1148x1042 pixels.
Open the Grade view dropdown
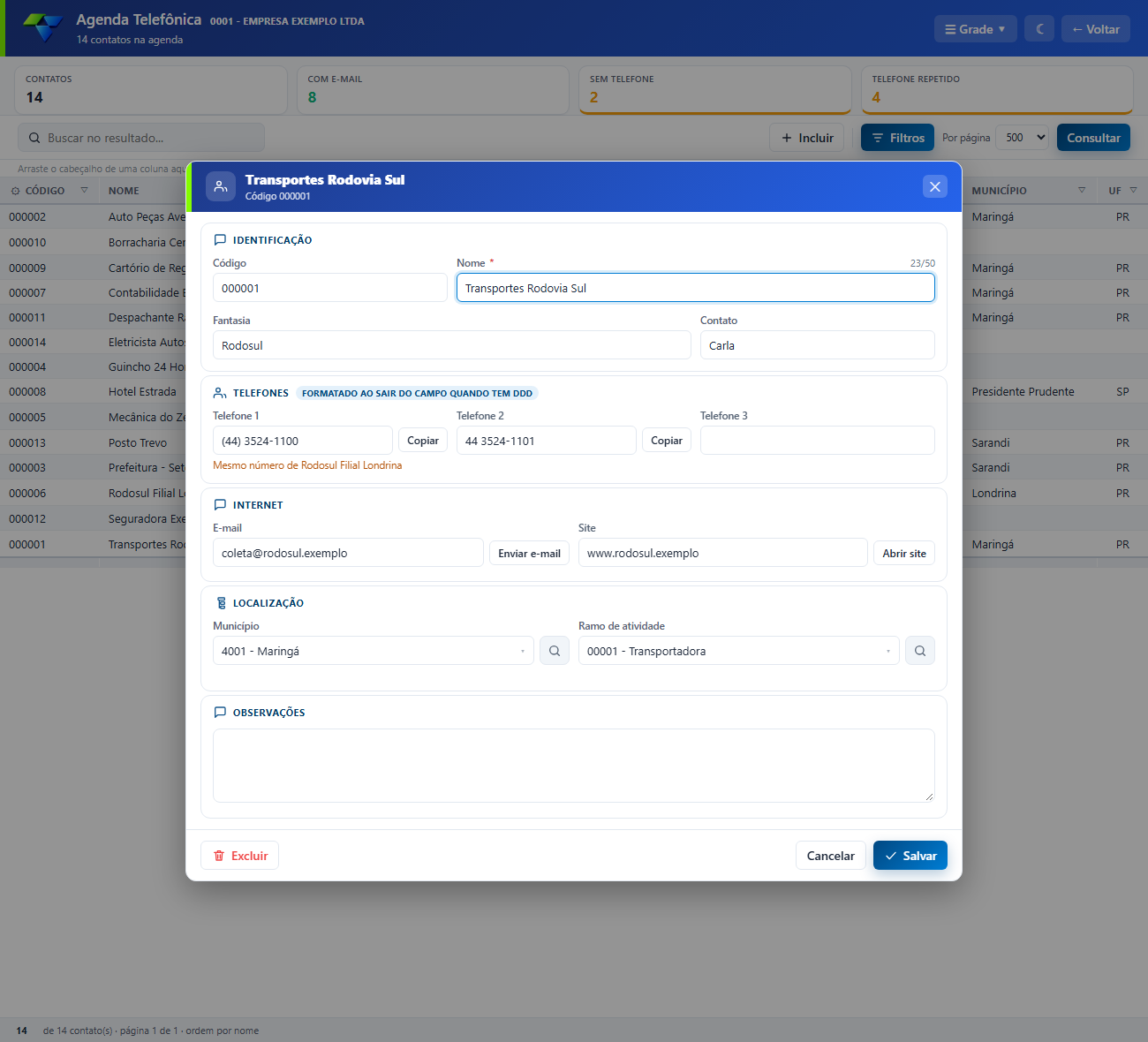[976, 29]
